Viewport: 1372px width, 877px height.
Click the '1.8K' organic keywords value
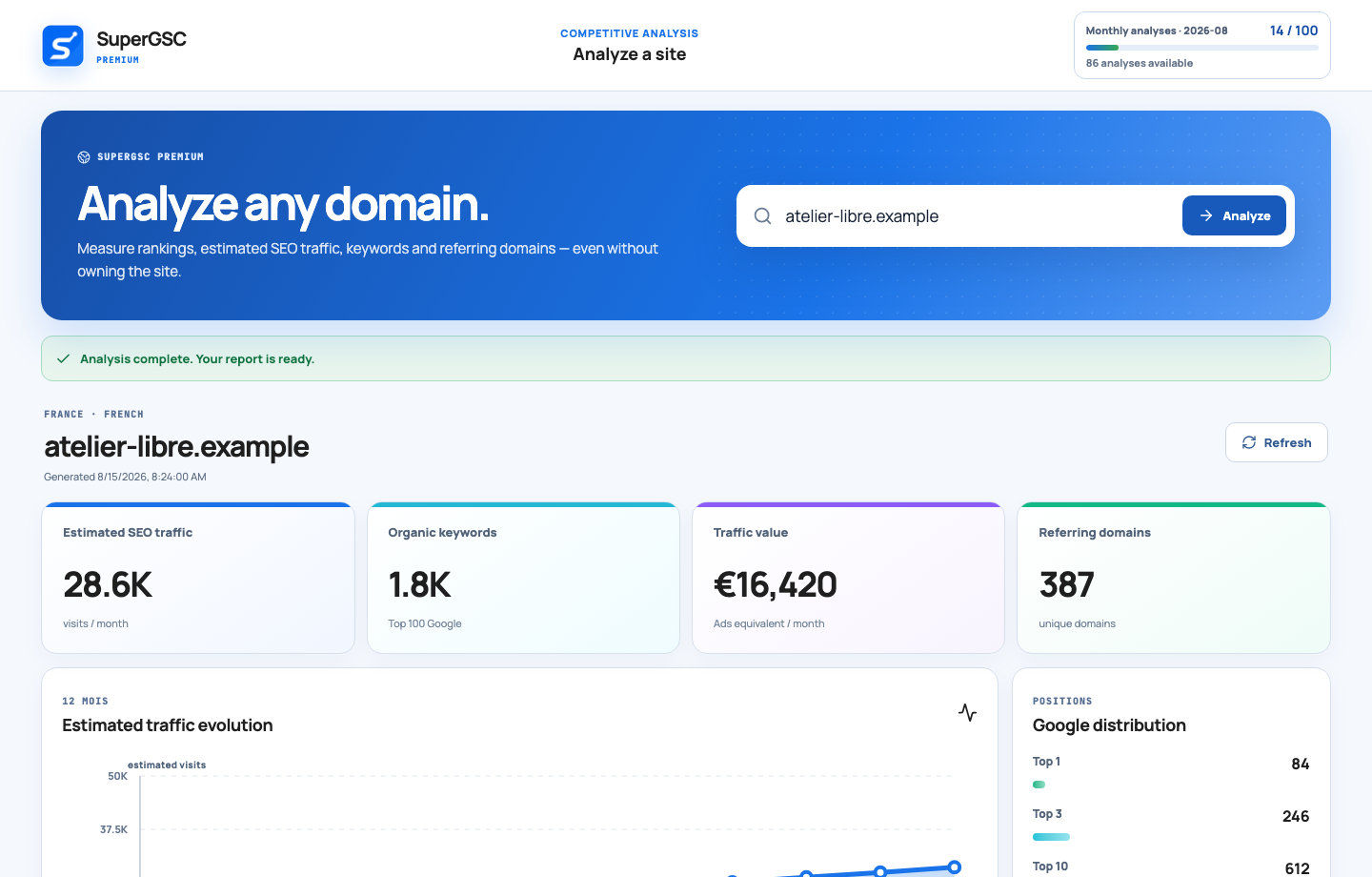(419, 584)
